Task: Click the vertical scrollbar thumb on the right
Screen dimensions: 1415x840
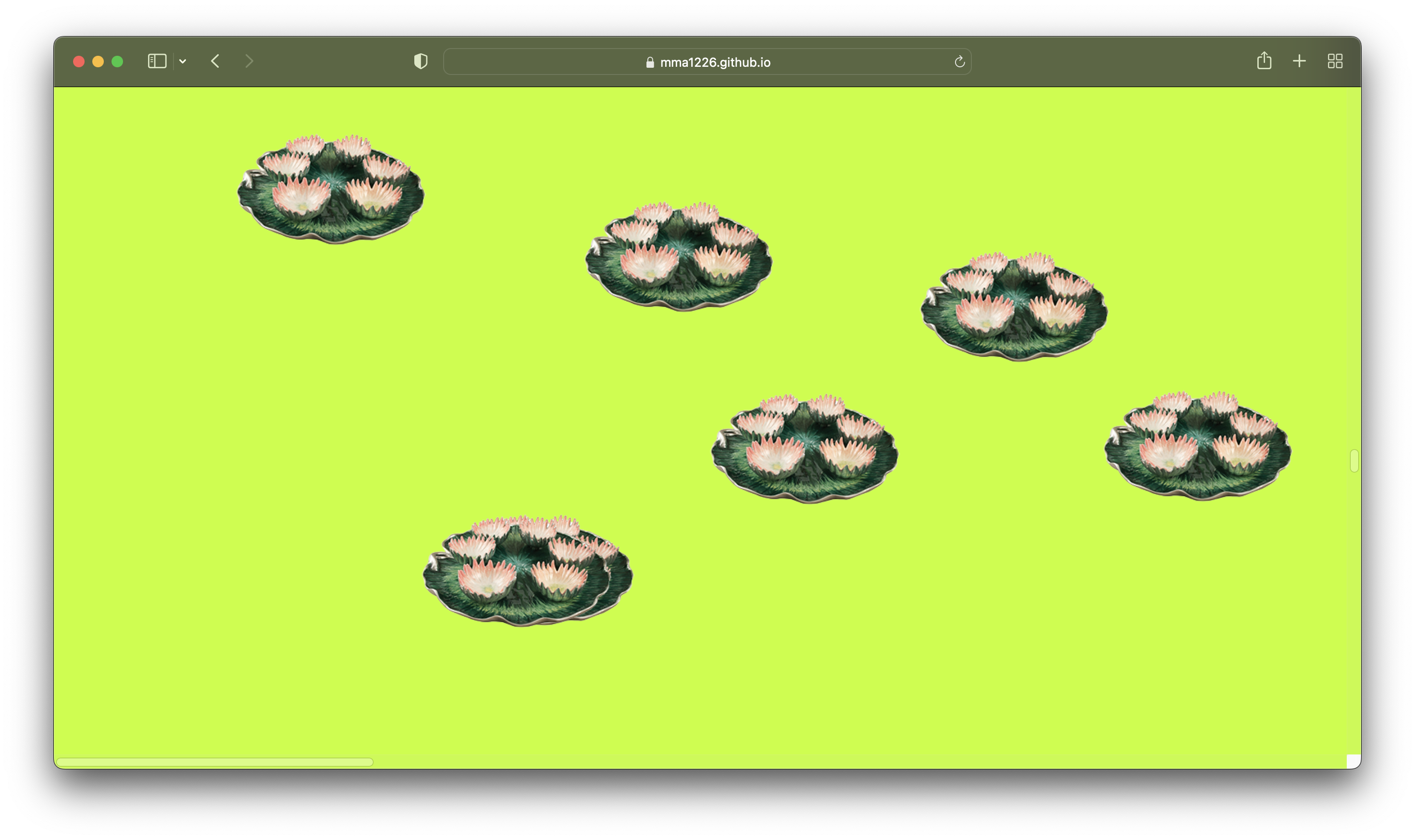Action: coord(1354,460)
